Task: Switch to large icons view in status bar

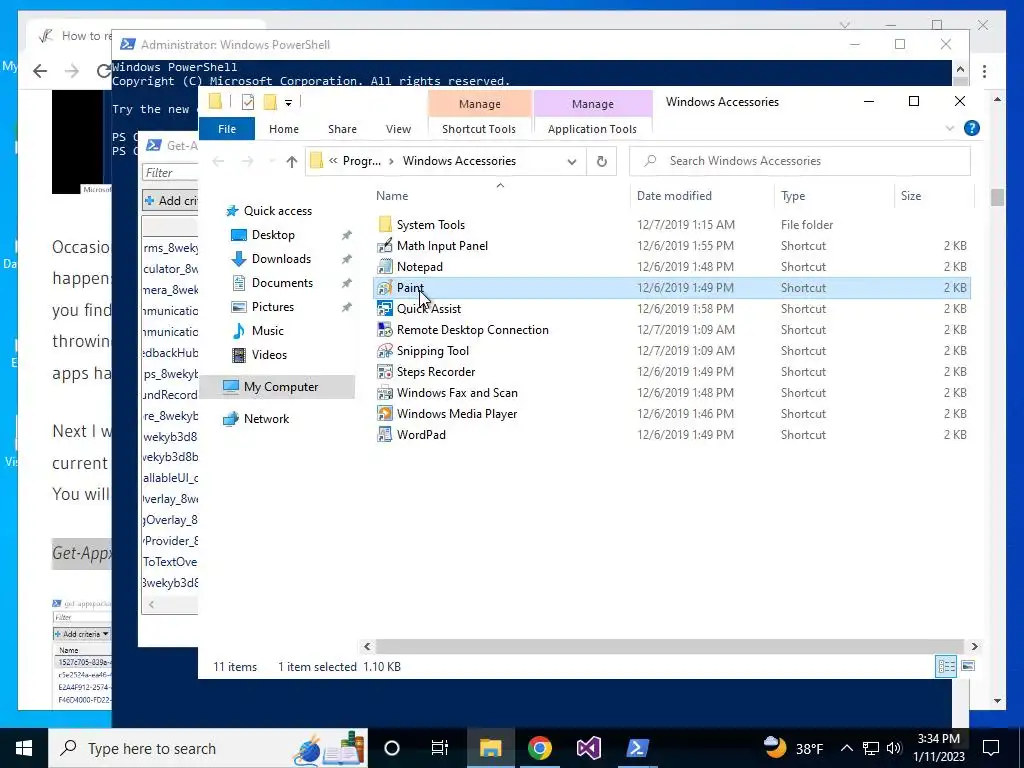Action: (968, 666)
